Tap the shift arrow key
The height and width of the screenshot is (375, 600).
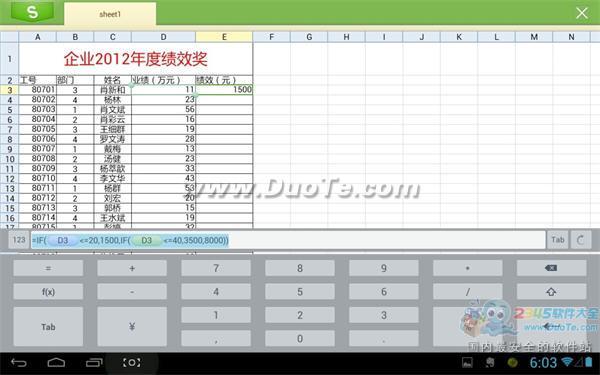tap(551, 292)
